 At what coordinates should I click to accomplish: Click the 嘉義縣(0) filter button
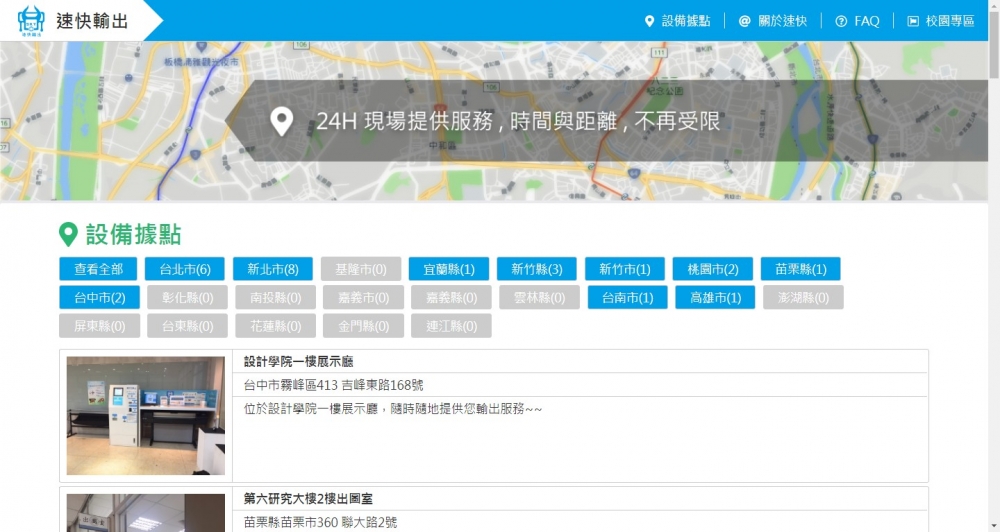[x=452, y=297]
